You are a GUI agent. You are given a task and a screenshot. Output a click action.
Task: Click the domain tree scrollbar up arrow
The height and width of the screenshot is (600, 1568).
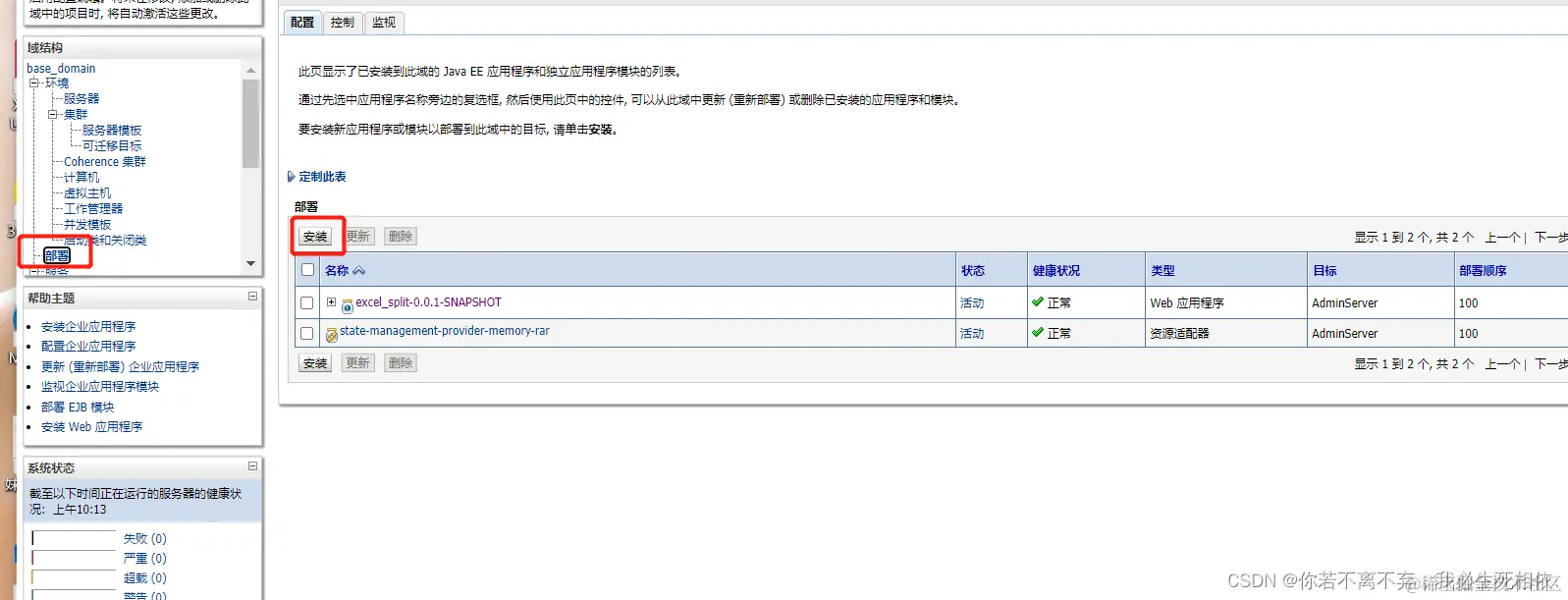(250, 70)
